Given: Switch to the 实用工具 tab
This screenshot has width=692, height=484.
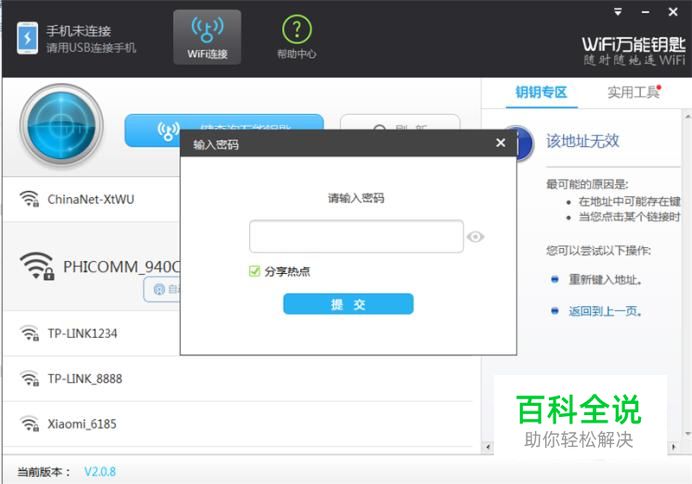Looking at the screenshot, I should click(x=633, y=92).
